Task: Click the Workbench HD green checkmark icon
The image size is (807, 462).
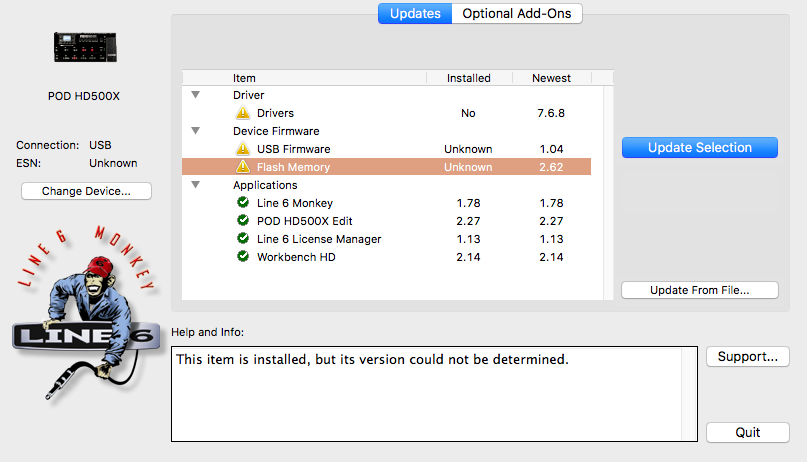Action: click(243, 257)
